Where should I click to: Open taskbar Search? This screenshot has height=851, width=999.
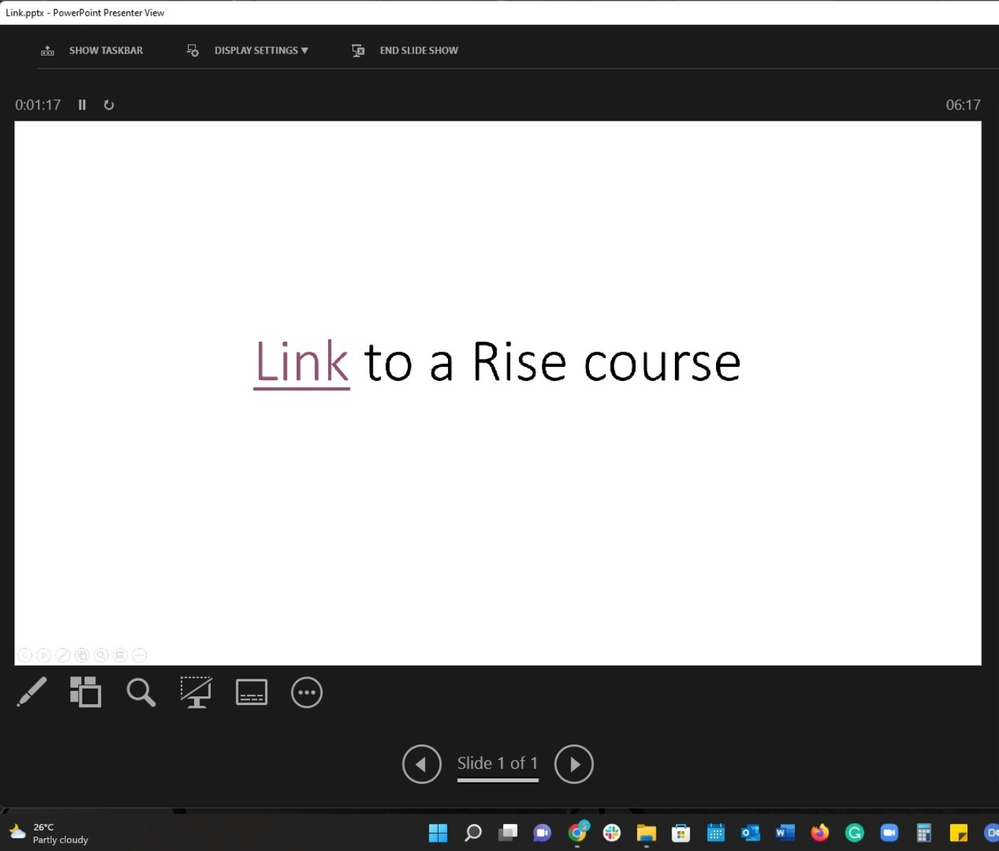click(473, 833)
